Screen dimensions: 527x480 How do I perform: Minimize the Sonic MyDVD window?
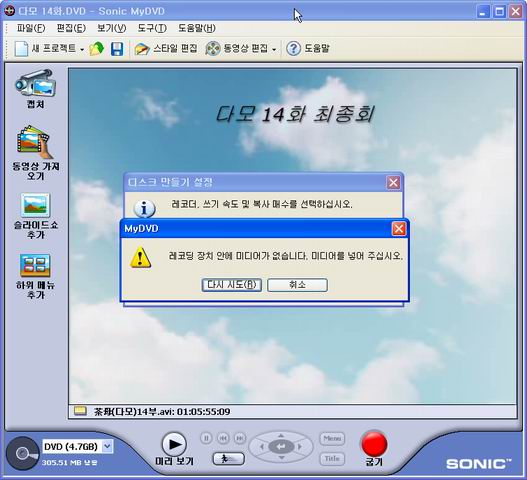click(x=483, y=12)
